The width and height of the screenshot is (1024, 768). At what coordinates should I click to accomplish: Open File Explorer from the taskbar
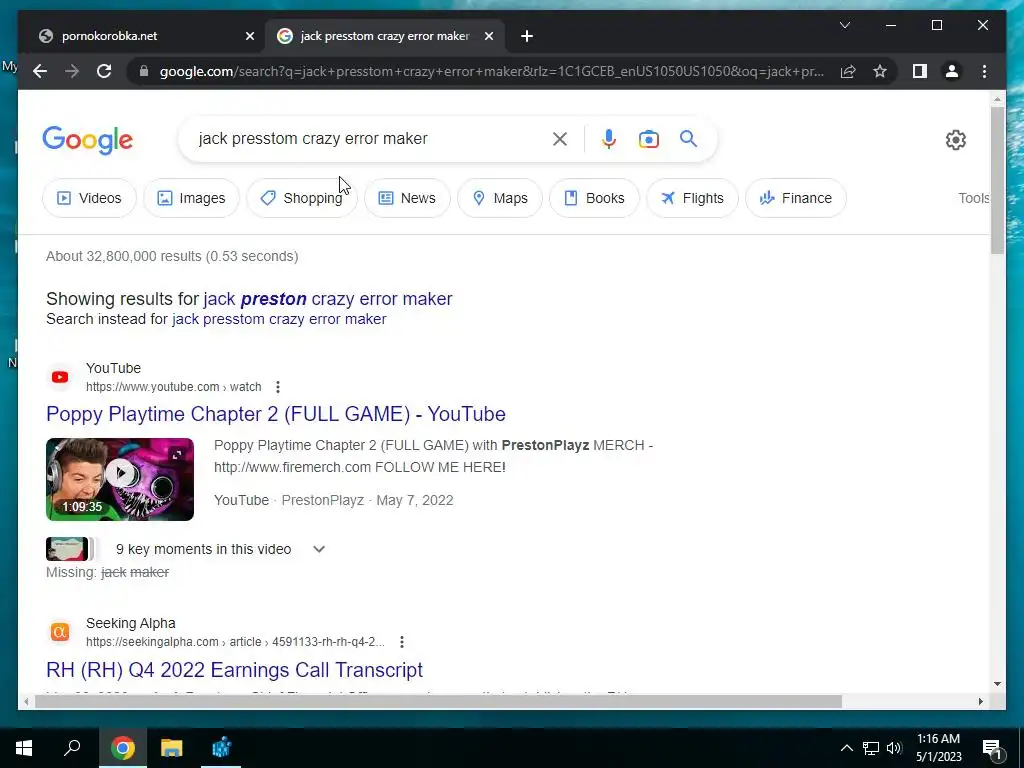[x=172, y=748]
